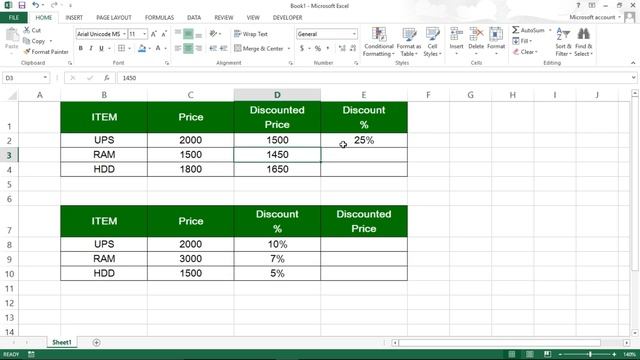640x360 pixels.
Task: Cut the selection with scissors icon
Action: (27, 30)
